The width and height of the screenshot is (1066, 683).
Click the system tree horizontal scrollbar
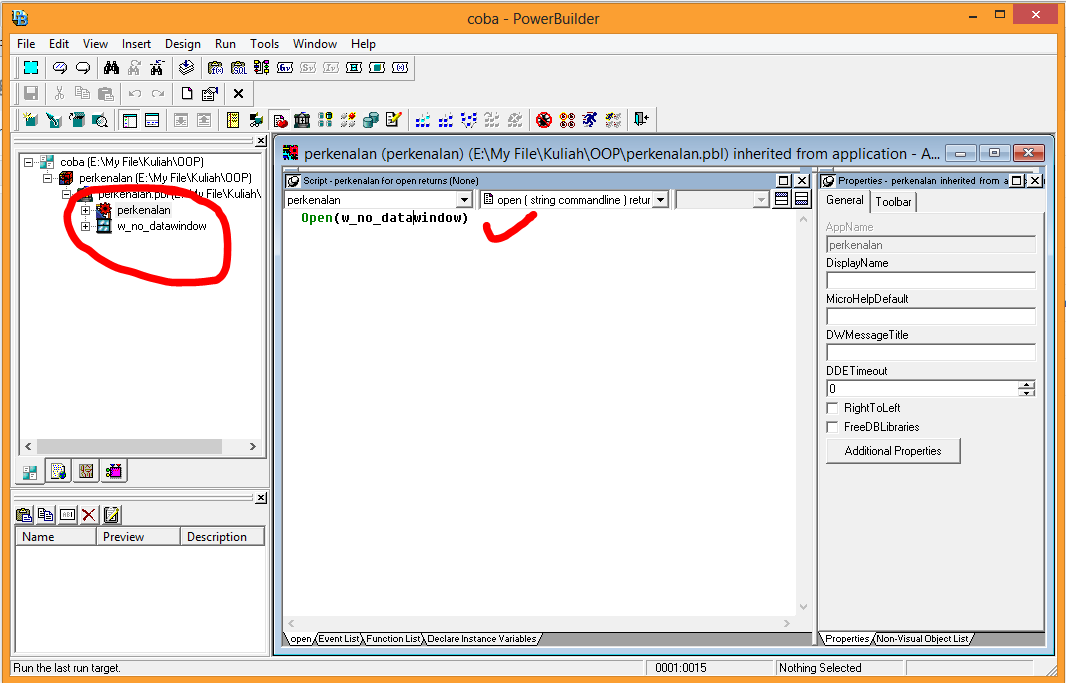pyautogui.click(x=140, y=446)
